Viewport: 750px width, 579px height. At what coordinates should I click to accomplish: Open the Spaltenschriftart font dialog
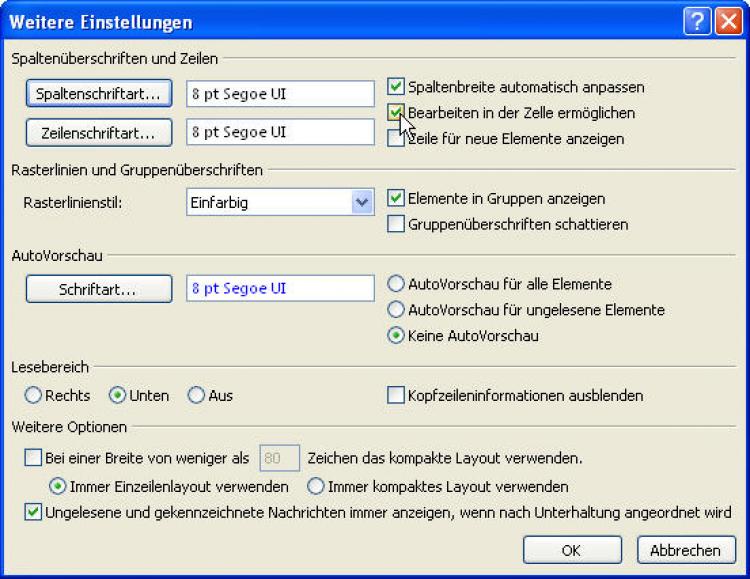(98, 94)
